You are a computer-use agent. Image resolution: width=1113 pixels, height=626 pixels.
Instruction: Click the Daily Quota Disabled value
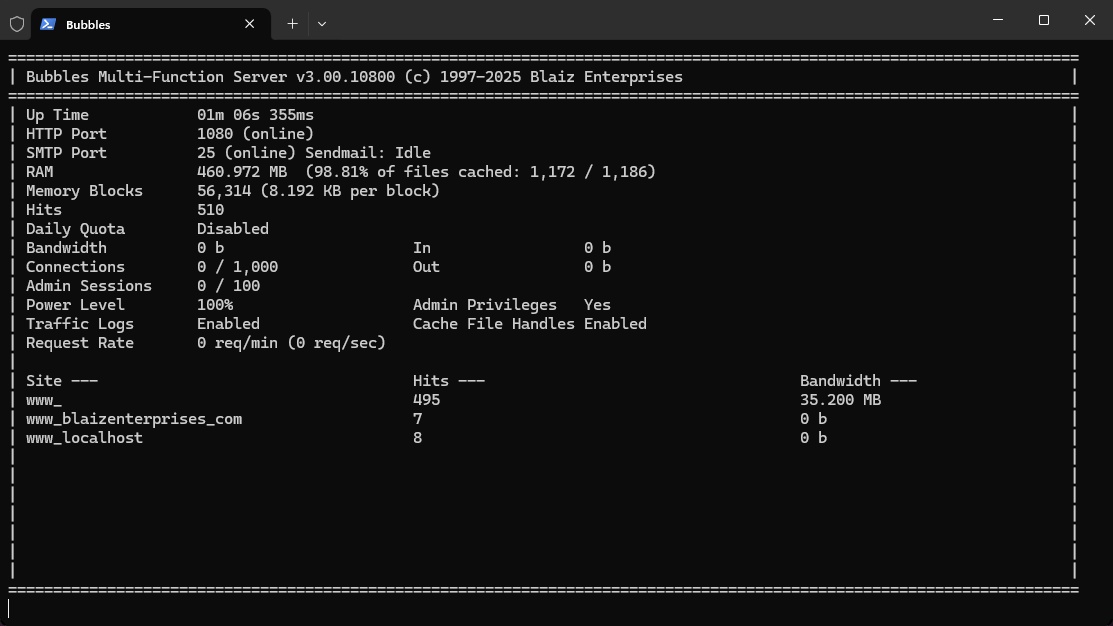pyautogui.click(x=233, y=229)
